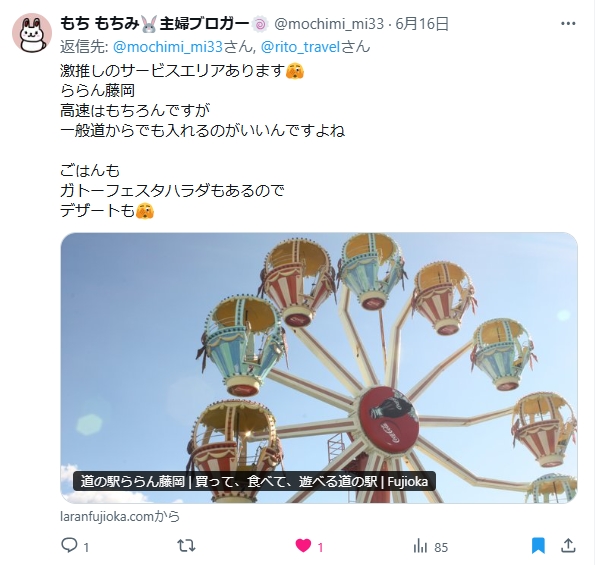Click the @mochimi_mi33 handle in header
This screenshot has height=565, width=595.
329,24
